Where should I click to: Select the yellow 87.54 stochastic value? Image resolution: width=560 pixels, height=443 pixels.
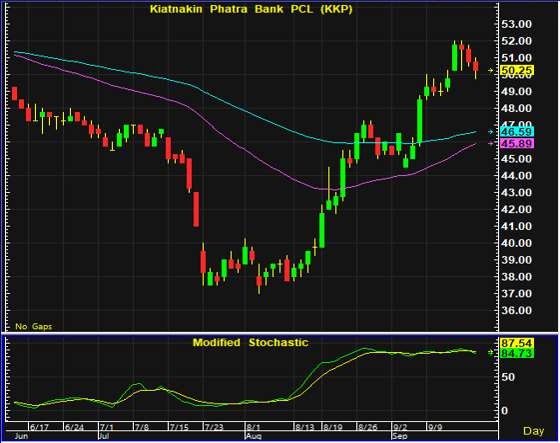coord(517,343)
